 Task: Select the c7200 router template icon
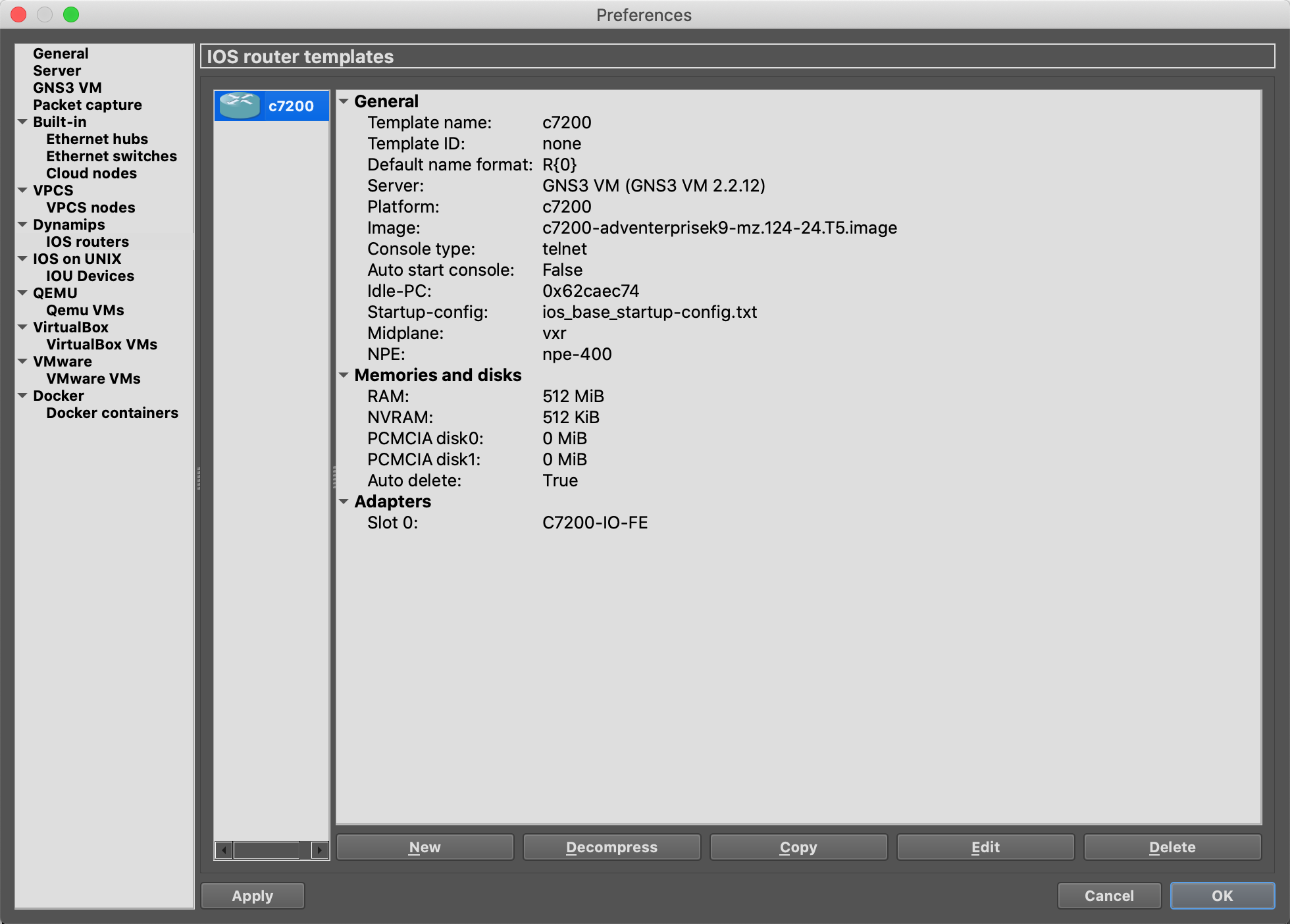tap(240, 106)
